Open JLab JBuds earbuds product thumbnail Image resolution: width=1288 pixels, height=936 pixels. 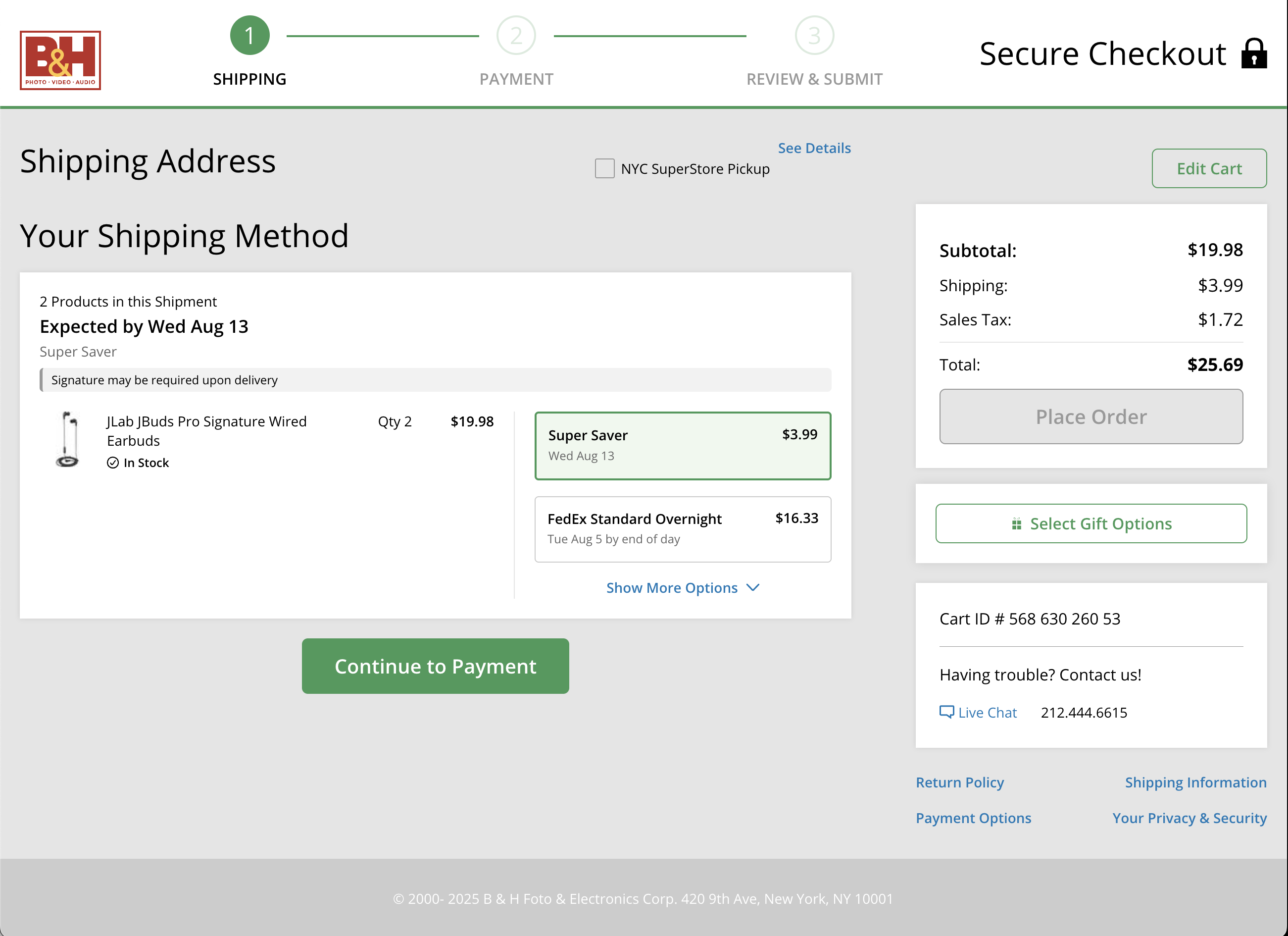(x=68, y=439)
